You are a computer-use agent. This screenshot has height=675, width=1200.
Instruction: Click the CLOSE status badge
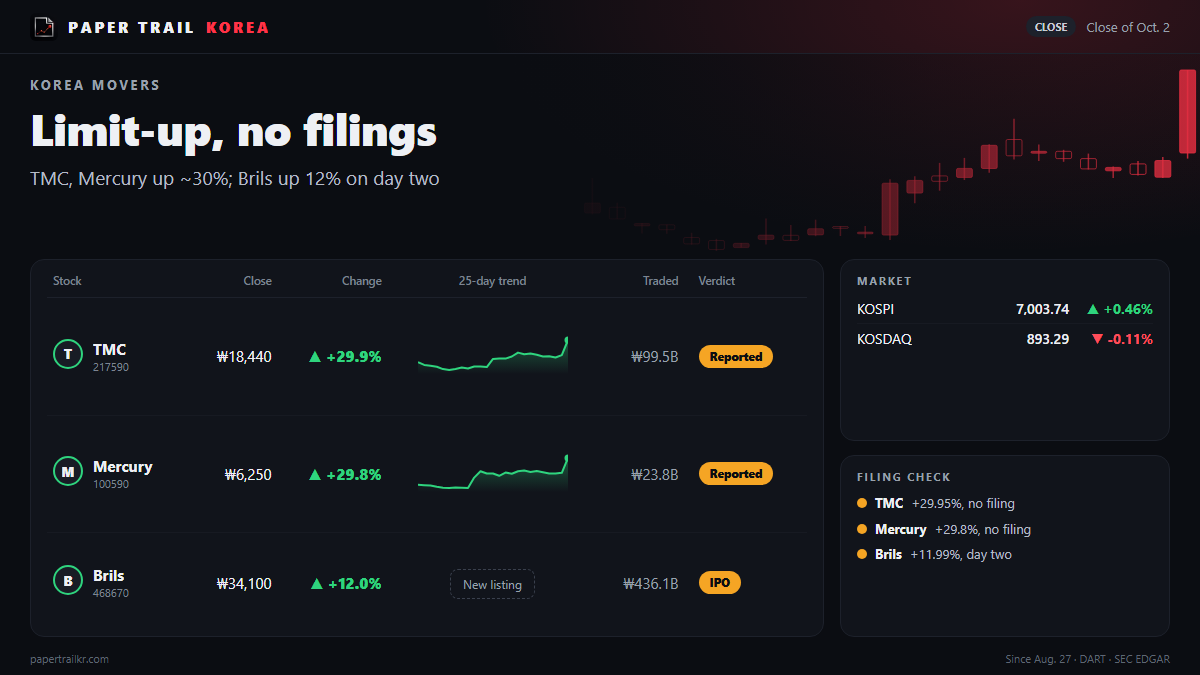pyautogui.click(x=1051, y=27)
